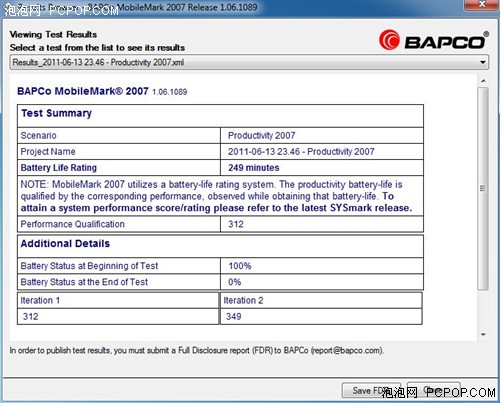Viewport: 500px width, 403px height.
Task: Click the Iteration 1 score 312
Action: click(30, 316)
